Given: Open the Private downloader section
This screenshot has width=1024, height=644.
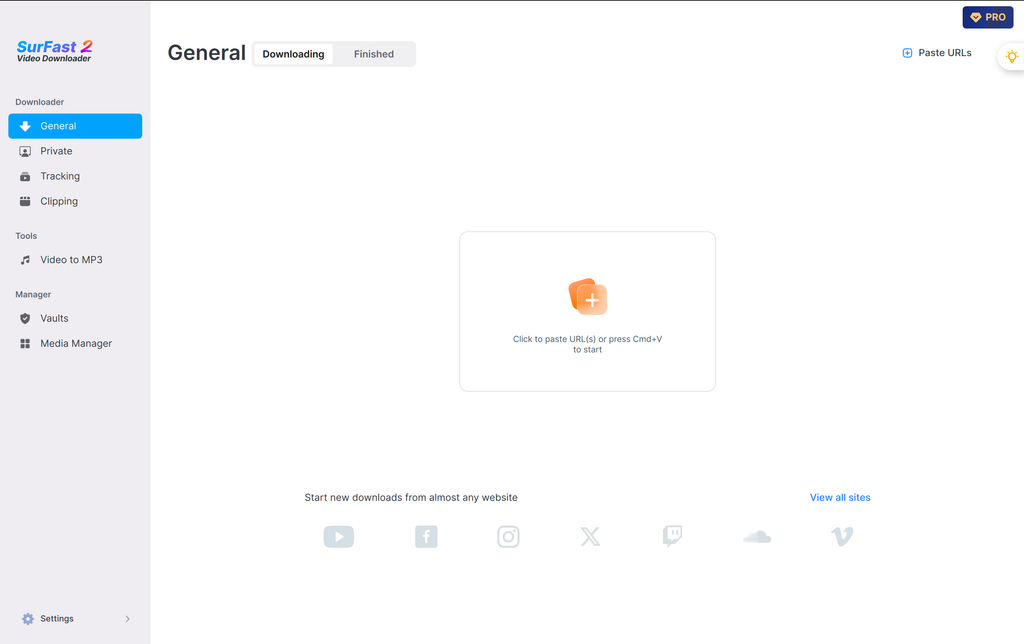Looking at the screenshot, I should (x=75, y=151).
